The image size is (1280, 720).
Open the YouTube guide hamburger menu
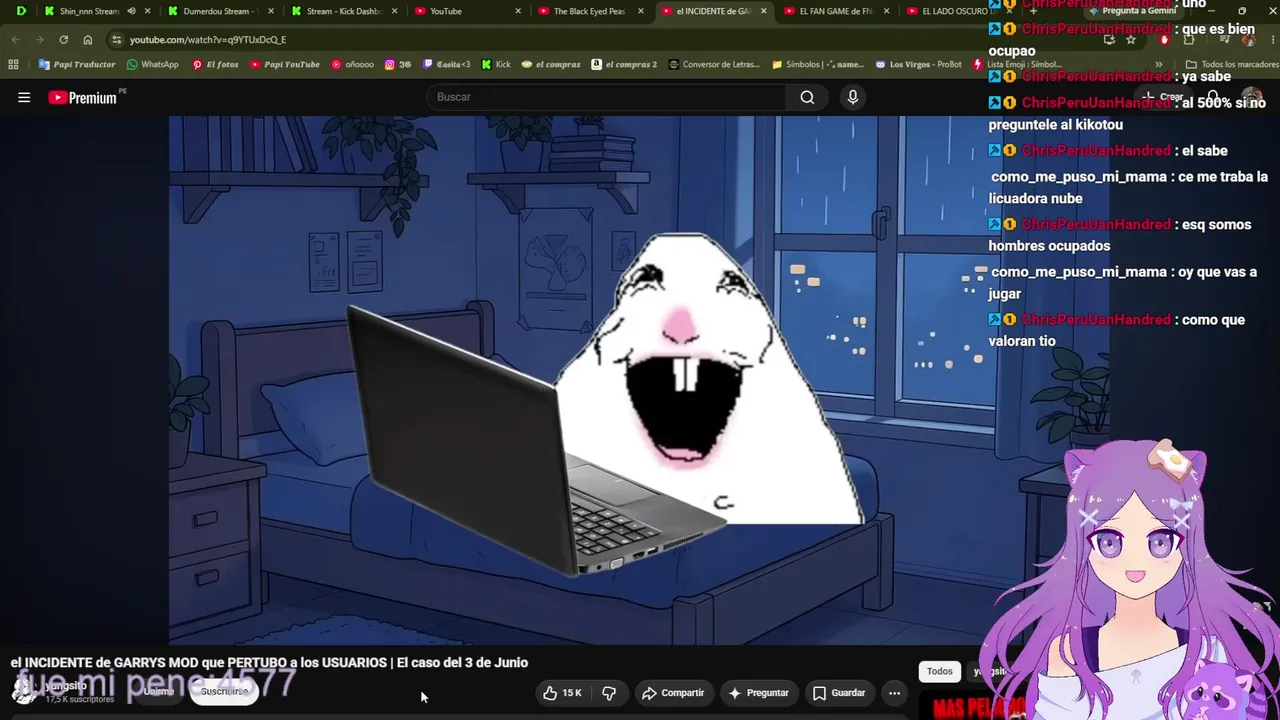coord(24,97)
